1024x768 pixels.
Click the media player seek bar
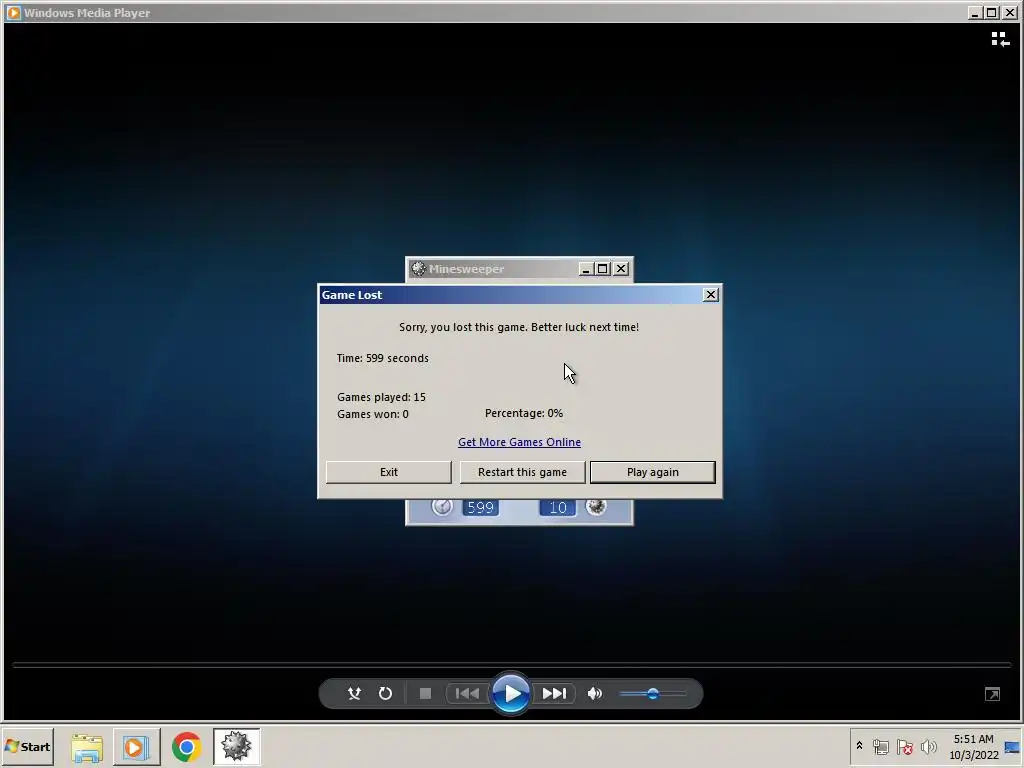[511, 665]
